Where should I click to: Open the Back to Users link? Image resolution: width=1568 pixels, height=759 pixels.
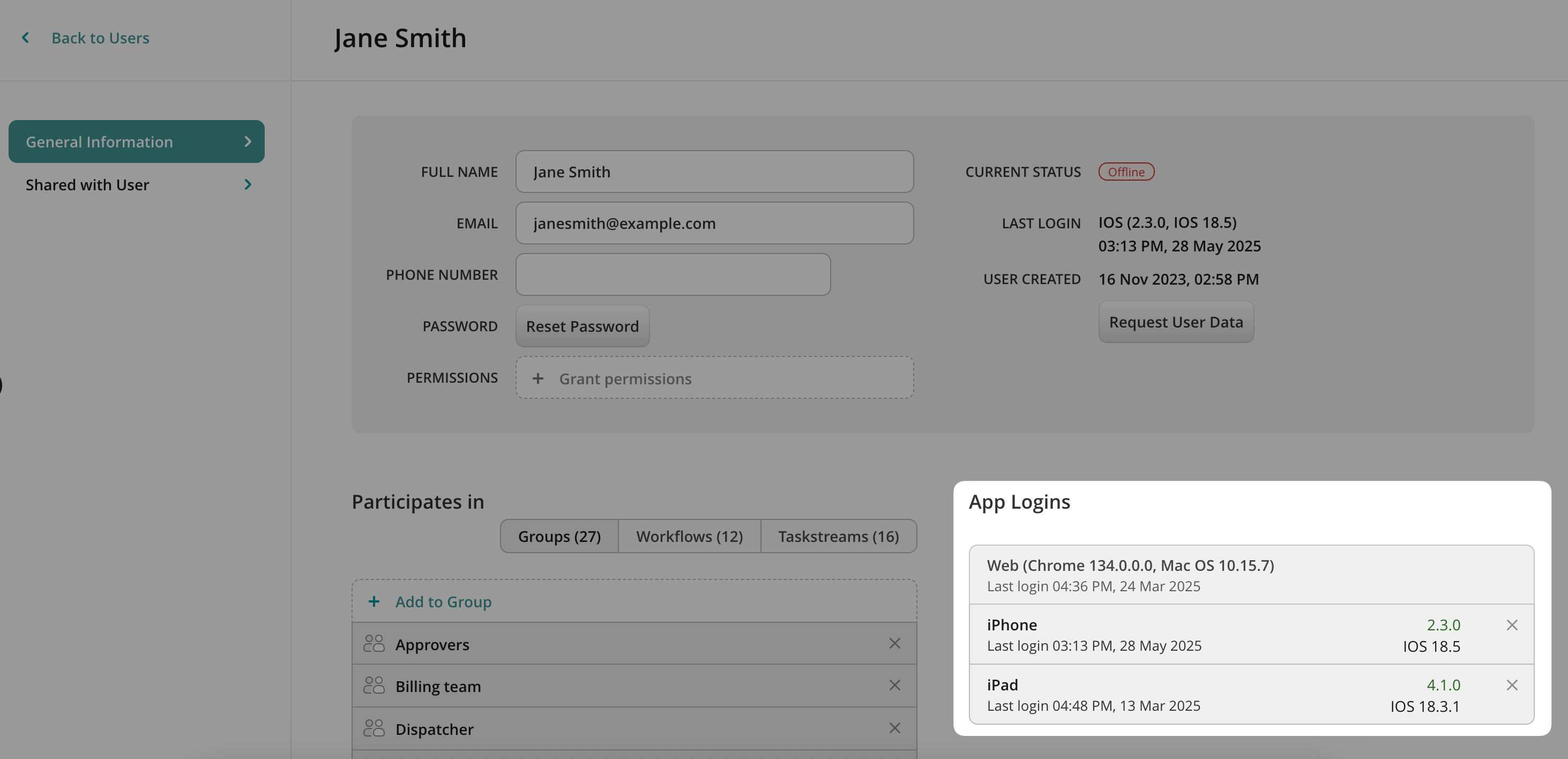point(100,38)
